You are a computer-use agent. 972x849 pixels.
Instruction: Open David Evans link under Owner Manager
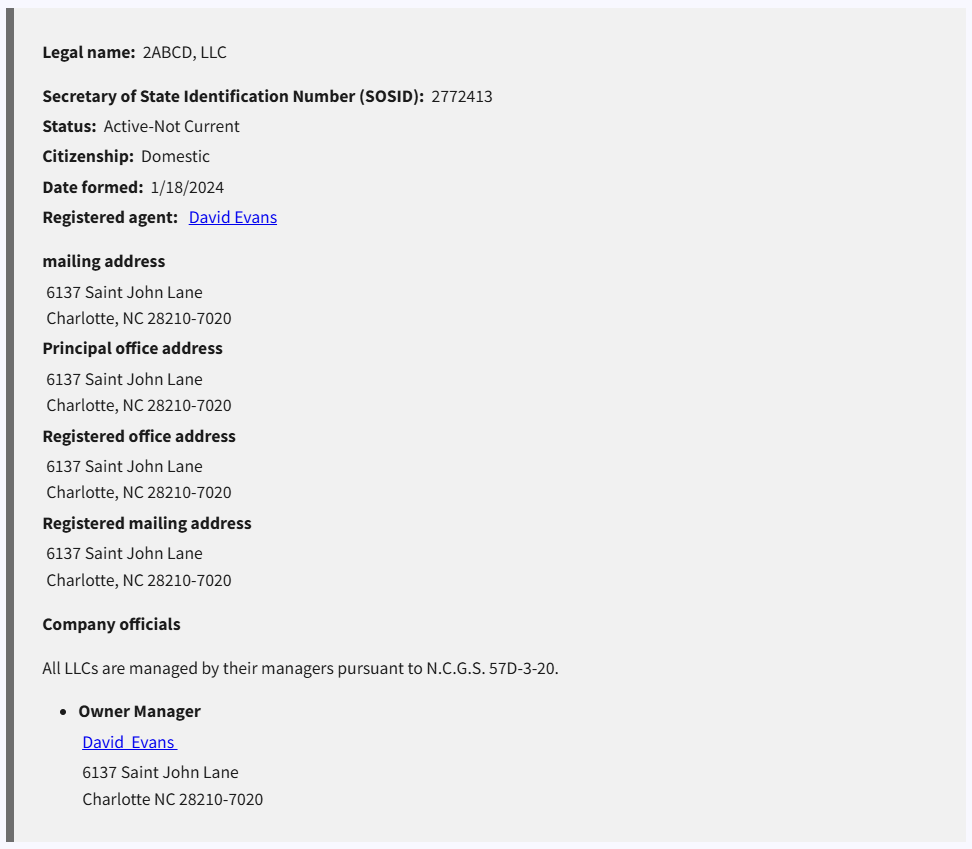click(129, 742)
